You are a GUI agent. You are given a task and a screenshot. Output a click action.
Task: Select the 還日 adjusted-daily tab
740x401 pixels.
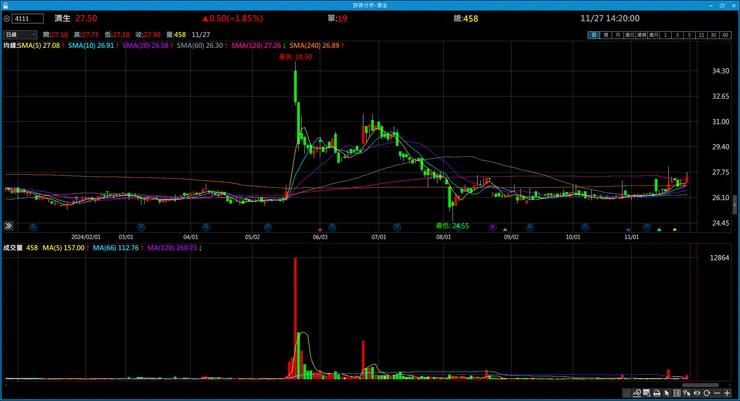coord(629,35)
